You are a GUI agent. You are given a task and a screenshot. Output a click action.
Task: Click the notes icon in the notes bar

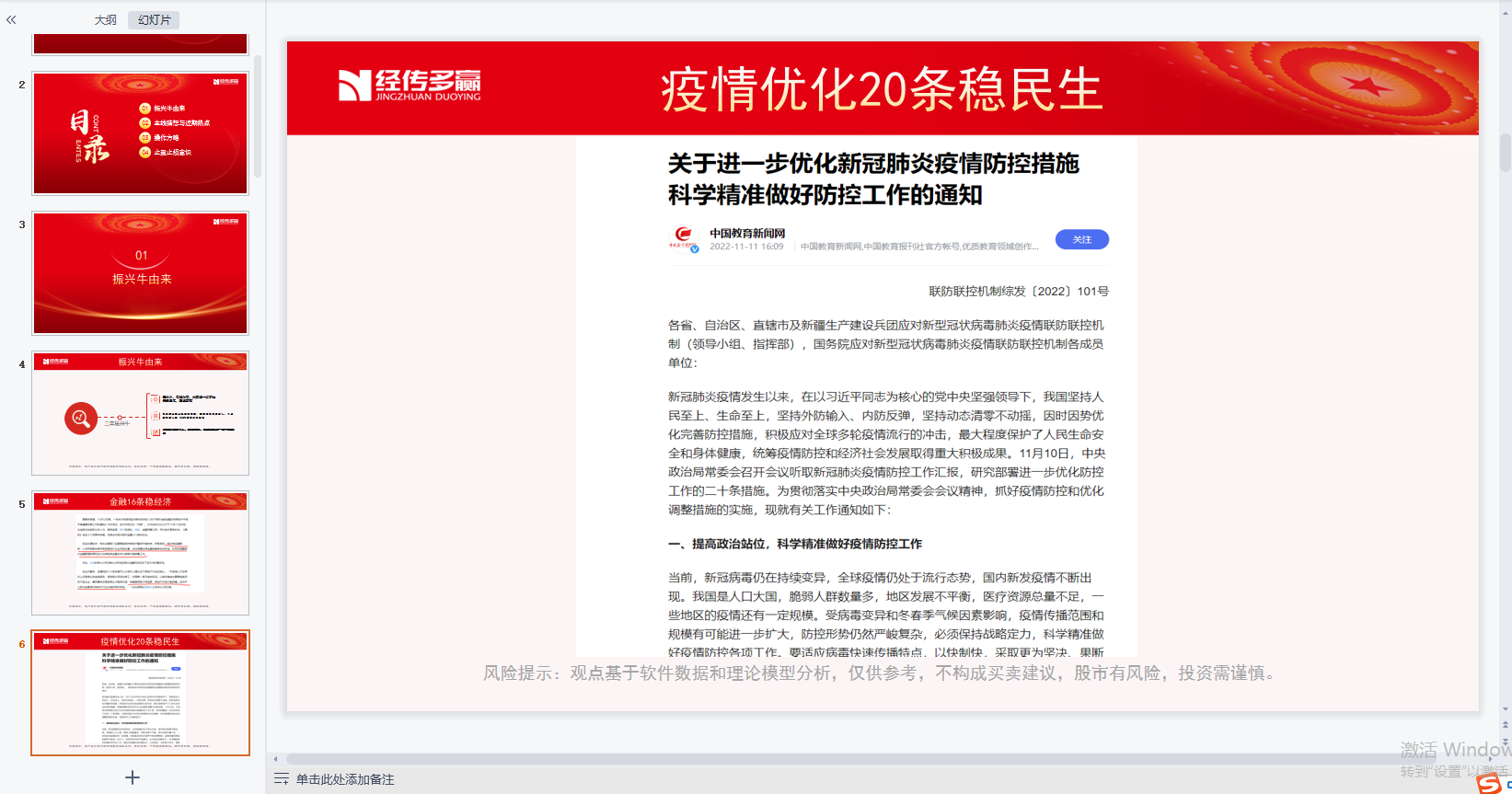pyautogui.click(x=281, y=779)
